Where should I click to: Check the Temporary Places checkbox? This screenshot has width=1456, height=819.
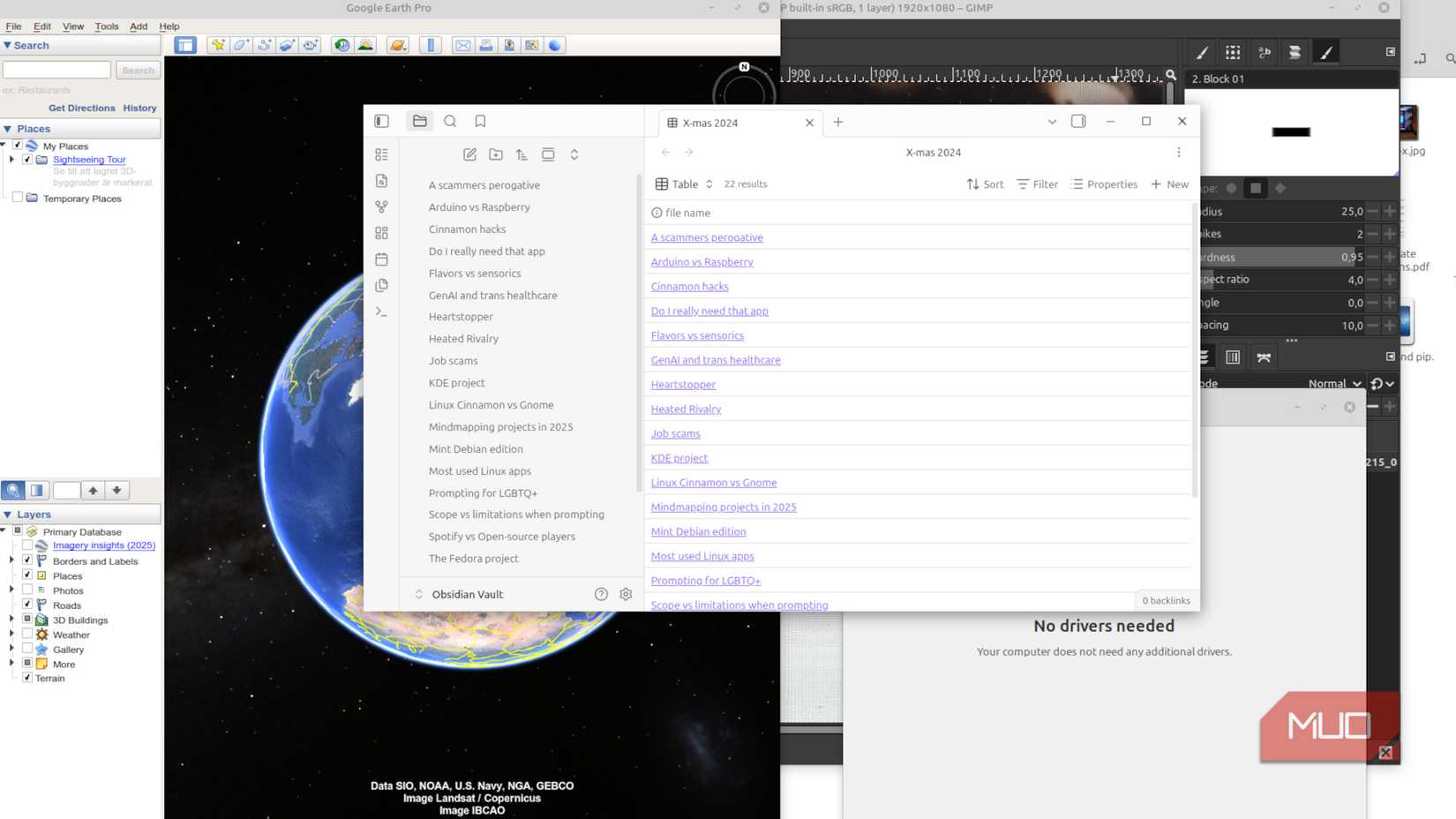17,198
